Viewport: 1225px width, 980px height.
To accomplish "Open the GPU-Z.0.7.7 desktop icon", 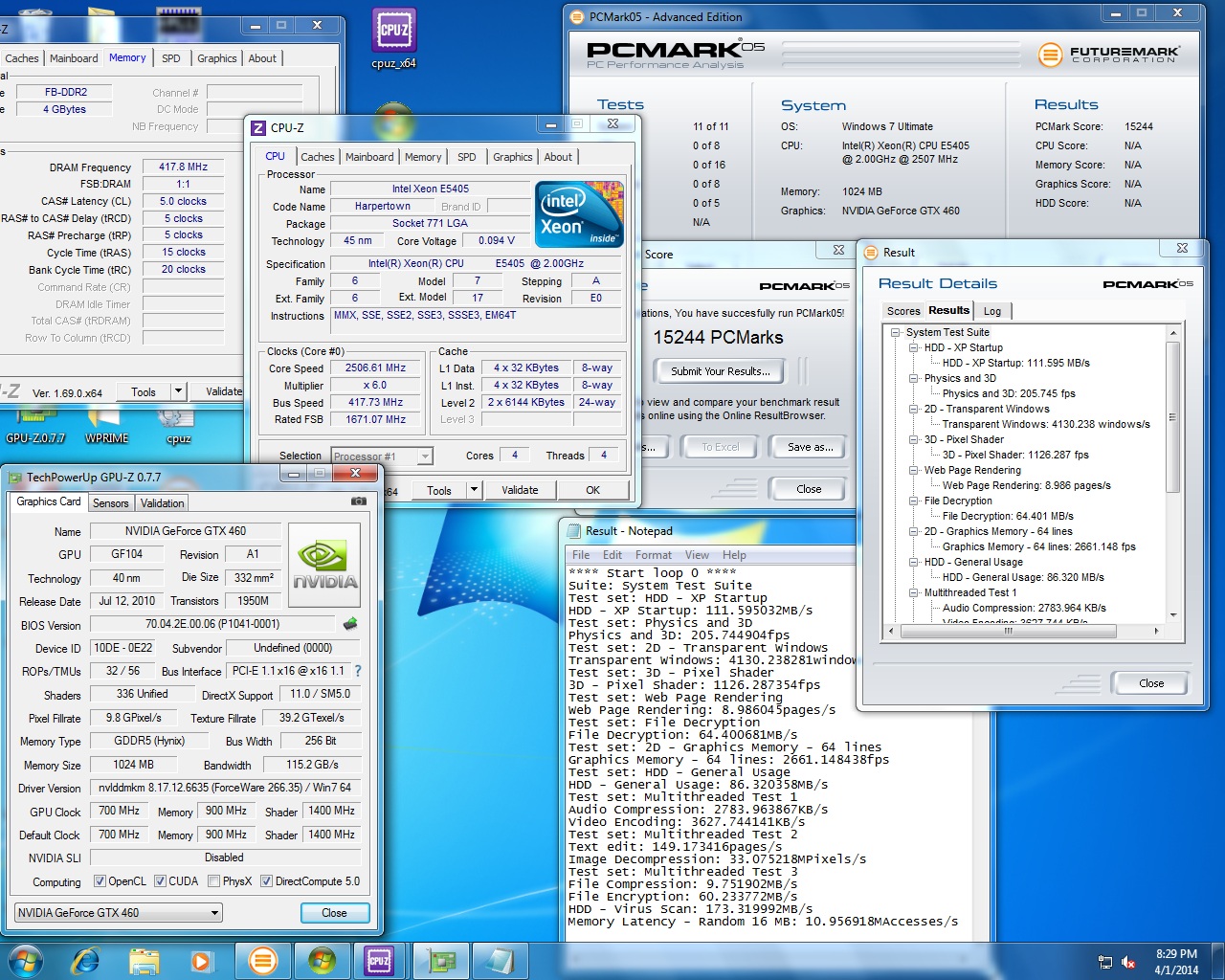I will click(35, 427).
